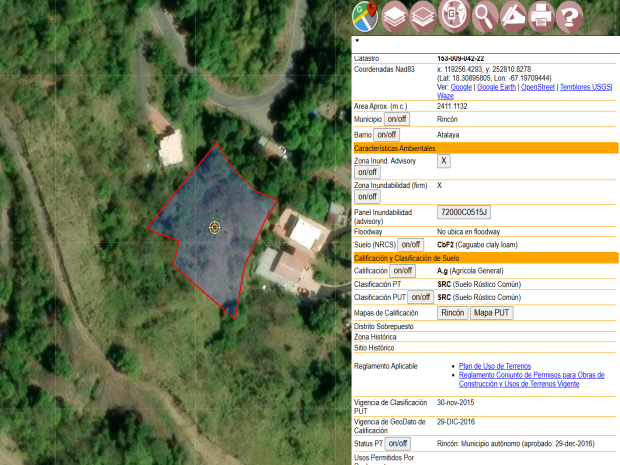This screenshot has width=620, height=465.
Task: Toggle the Calificación layer on/off
Action: click(x=402, y=271)
